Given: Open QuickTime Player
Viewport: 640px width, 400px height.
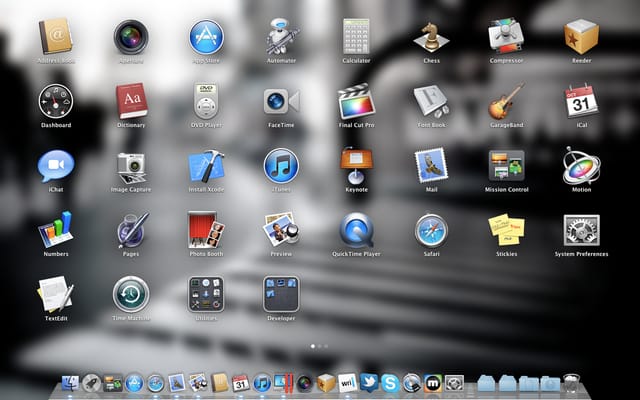Looking at the screenshot, I should pyautogui.click(x=356, y=230).
